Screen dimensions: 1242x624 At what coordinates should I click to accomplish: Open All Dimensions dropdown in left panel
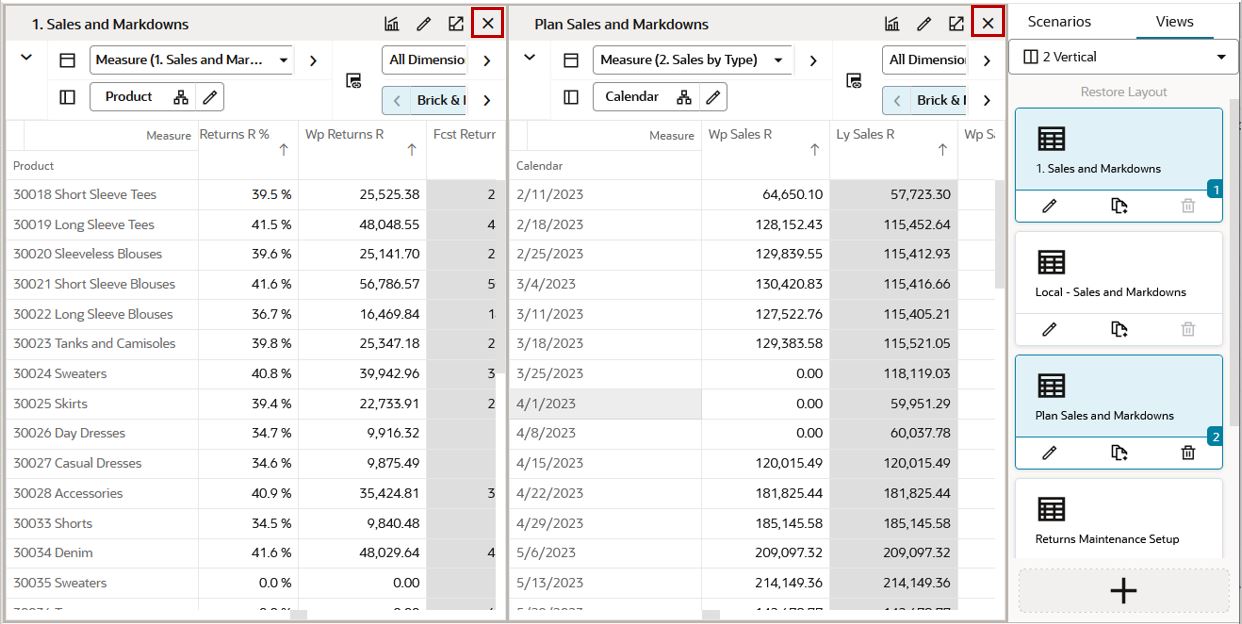424,60
